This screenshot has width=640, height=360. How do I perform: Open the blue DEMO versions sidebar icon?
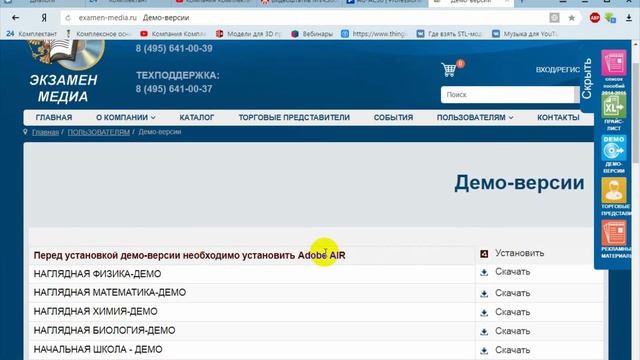[613, 148]
